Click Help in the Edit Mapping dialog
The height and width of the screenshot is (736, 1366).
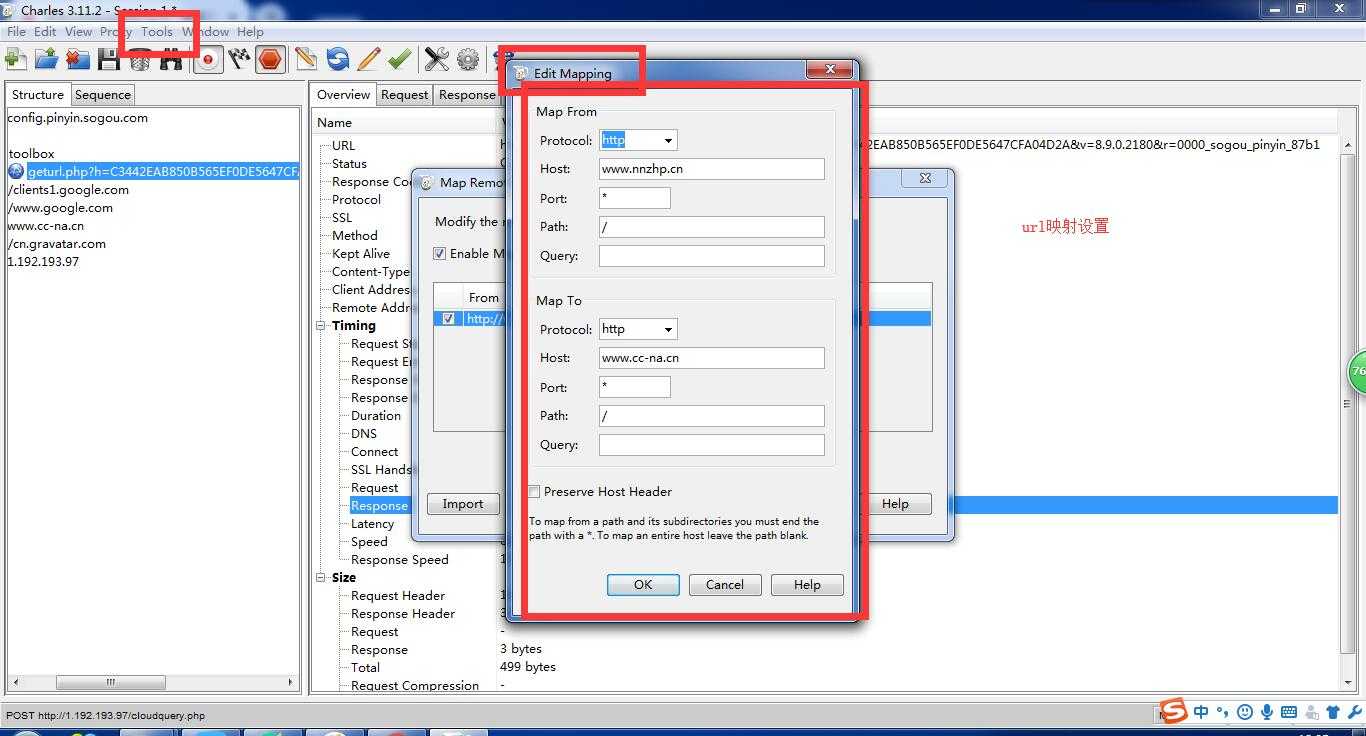807,585
